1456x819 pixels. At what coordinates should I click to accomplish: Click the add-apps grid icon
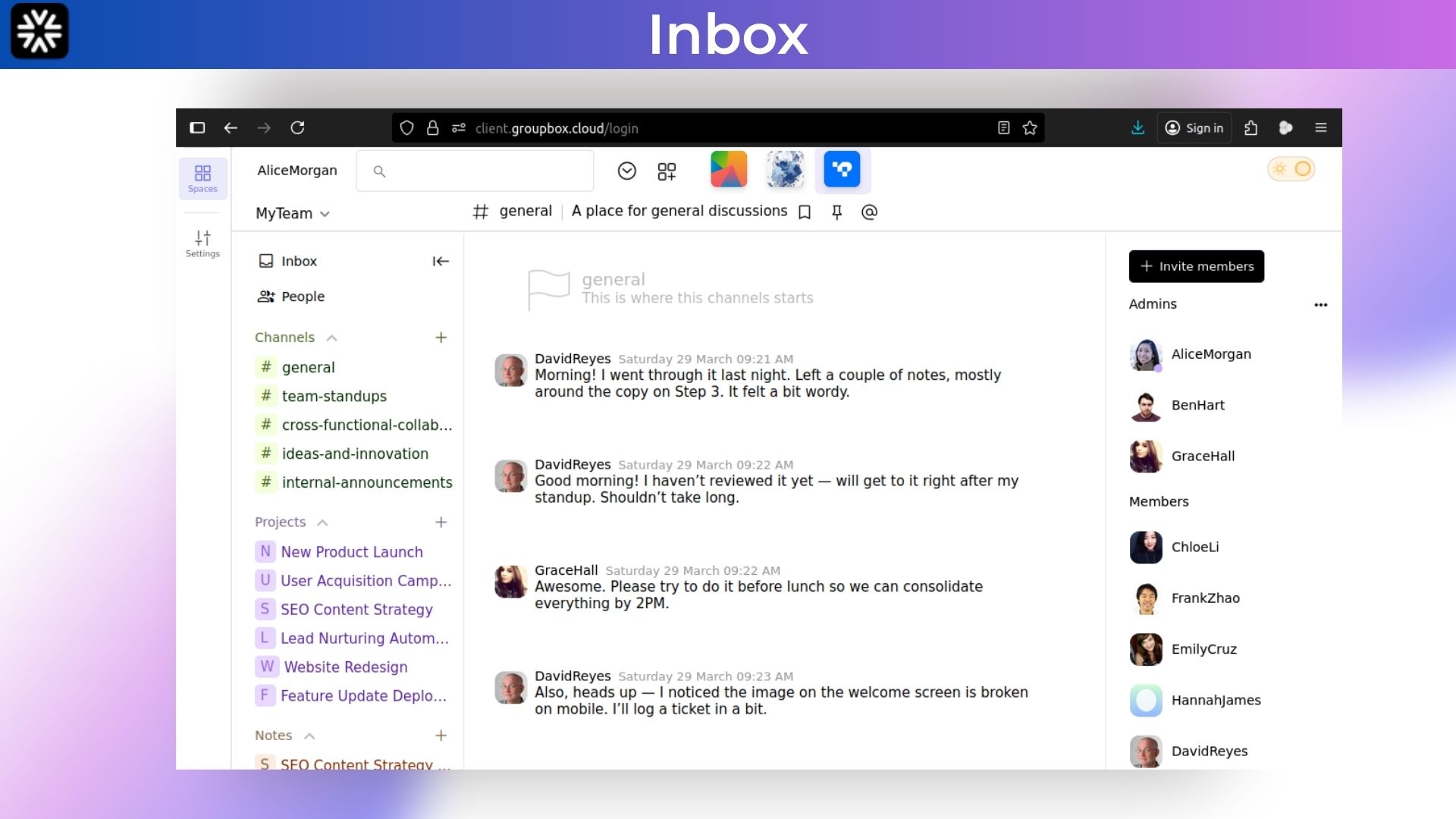coord(667,171)
